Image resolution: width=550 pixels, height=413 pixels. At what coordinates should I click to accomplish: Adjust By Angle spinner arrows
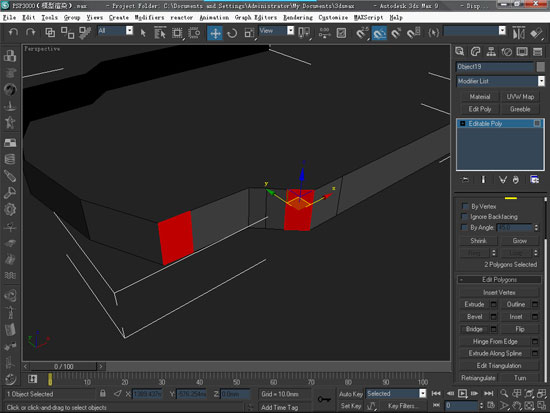point(536,228)
